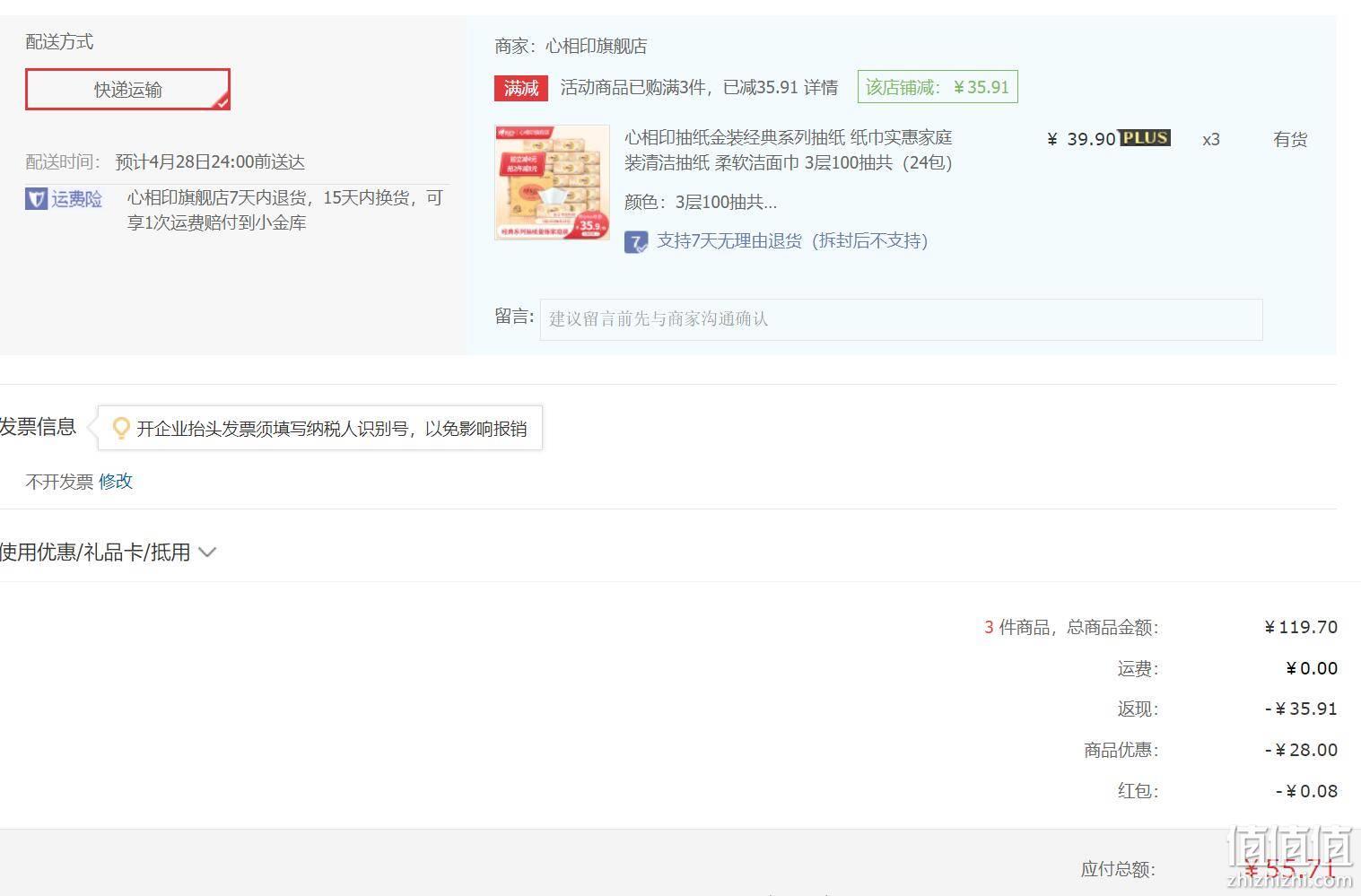Viewport: 1361px width, 896px height.
Task: Click the 7-day return icon
Action: 636,241
